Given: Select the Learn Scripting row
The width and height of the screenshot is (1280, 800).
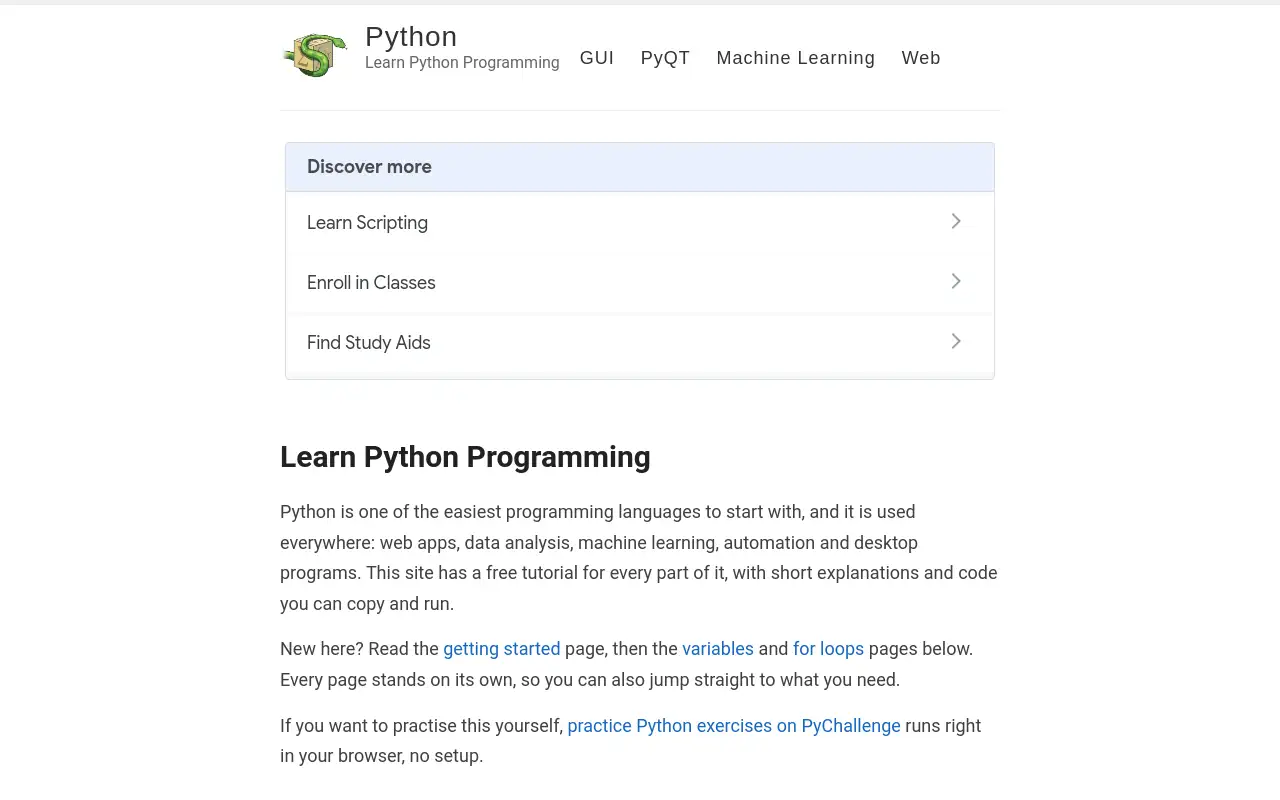Looking at the screenshot, I should [x=640, y=222].
